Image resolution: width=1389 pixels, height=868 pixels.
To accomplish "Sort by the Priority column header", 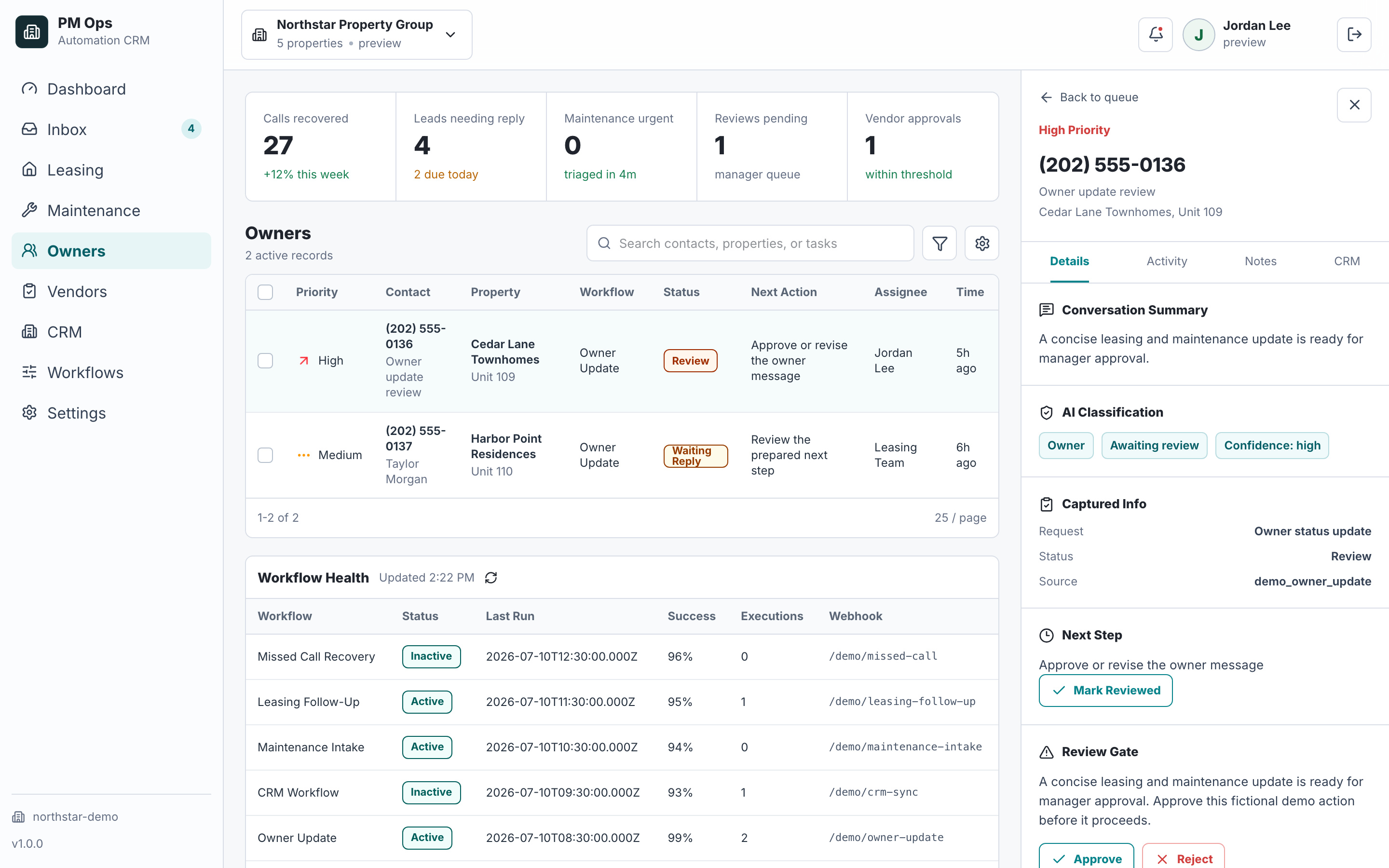I will click(316, 292).
